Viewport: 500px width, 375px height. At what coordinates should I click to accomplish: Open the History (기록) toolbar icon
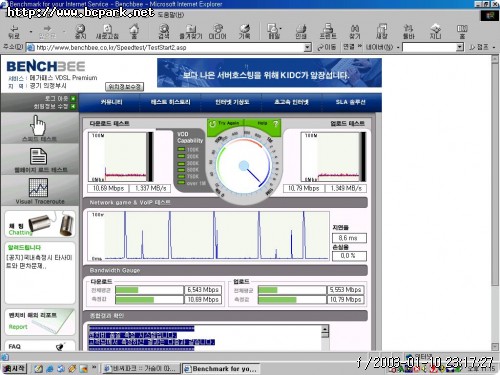pyautogui.click(x=244, y=32)
